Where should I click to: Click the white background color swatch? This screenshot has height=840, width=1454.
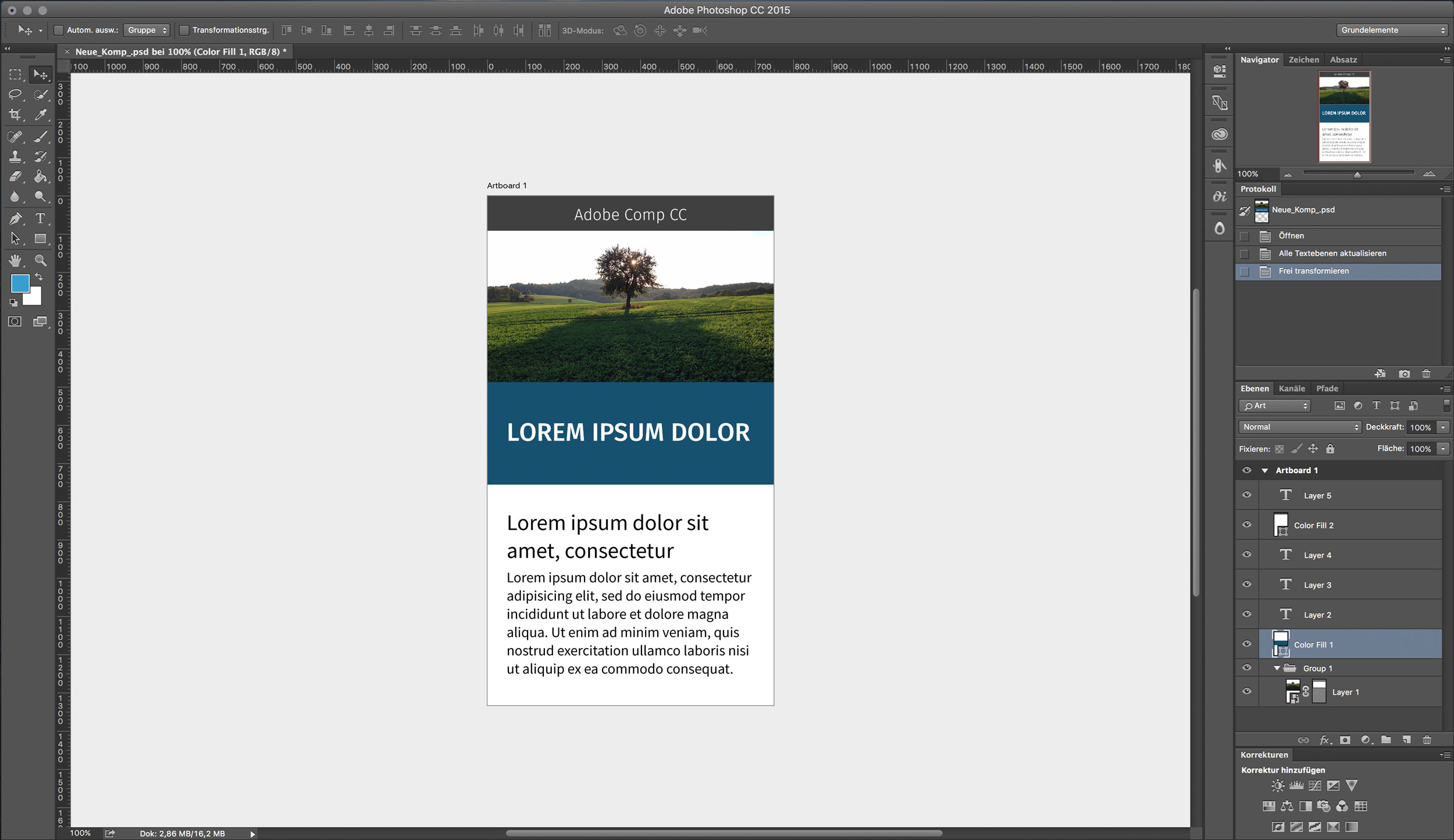34,298
